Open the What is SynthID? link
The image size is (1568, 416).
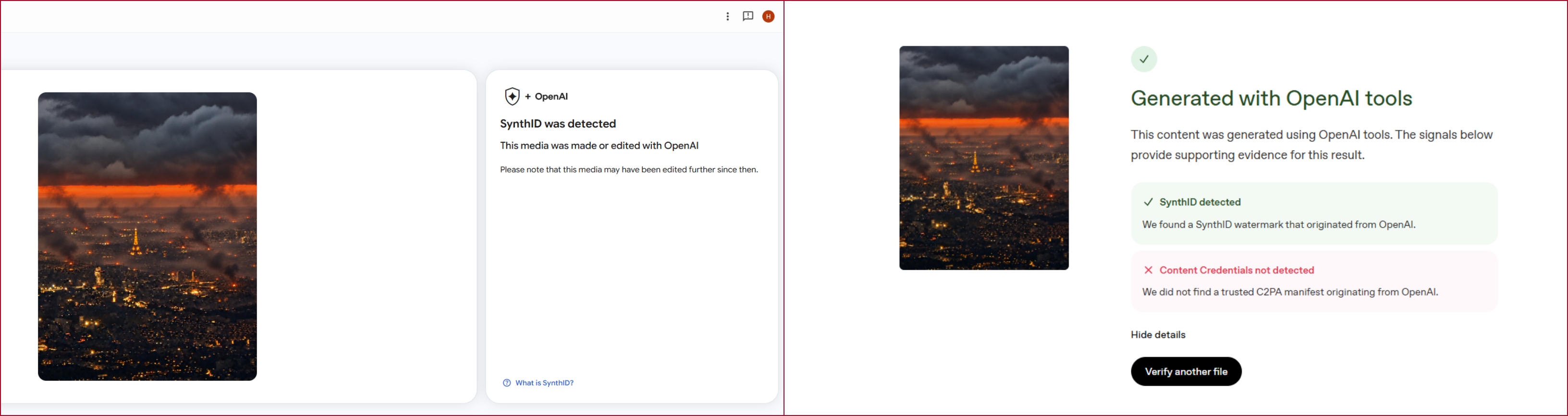tap(544, 382)
